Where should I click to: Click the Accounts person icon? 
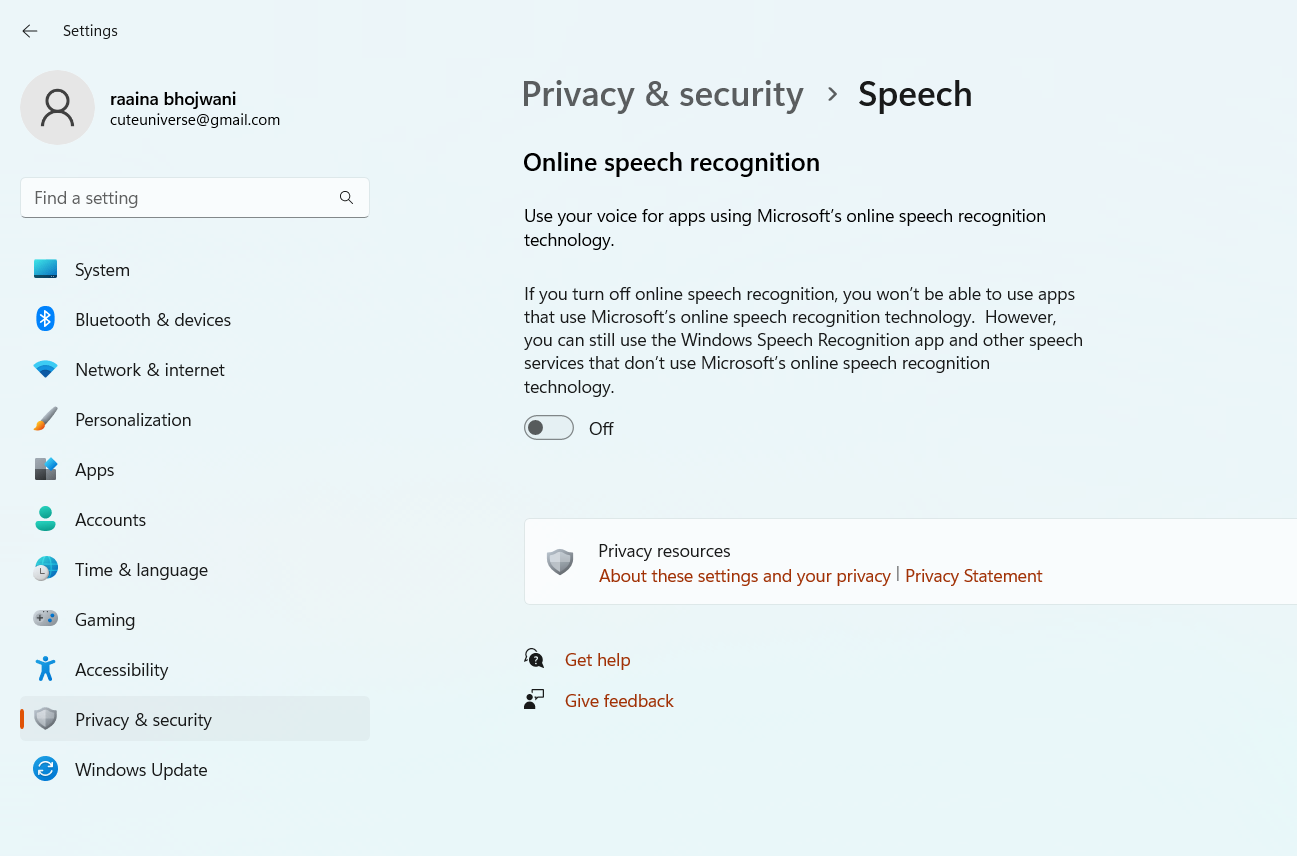point(45,520)
